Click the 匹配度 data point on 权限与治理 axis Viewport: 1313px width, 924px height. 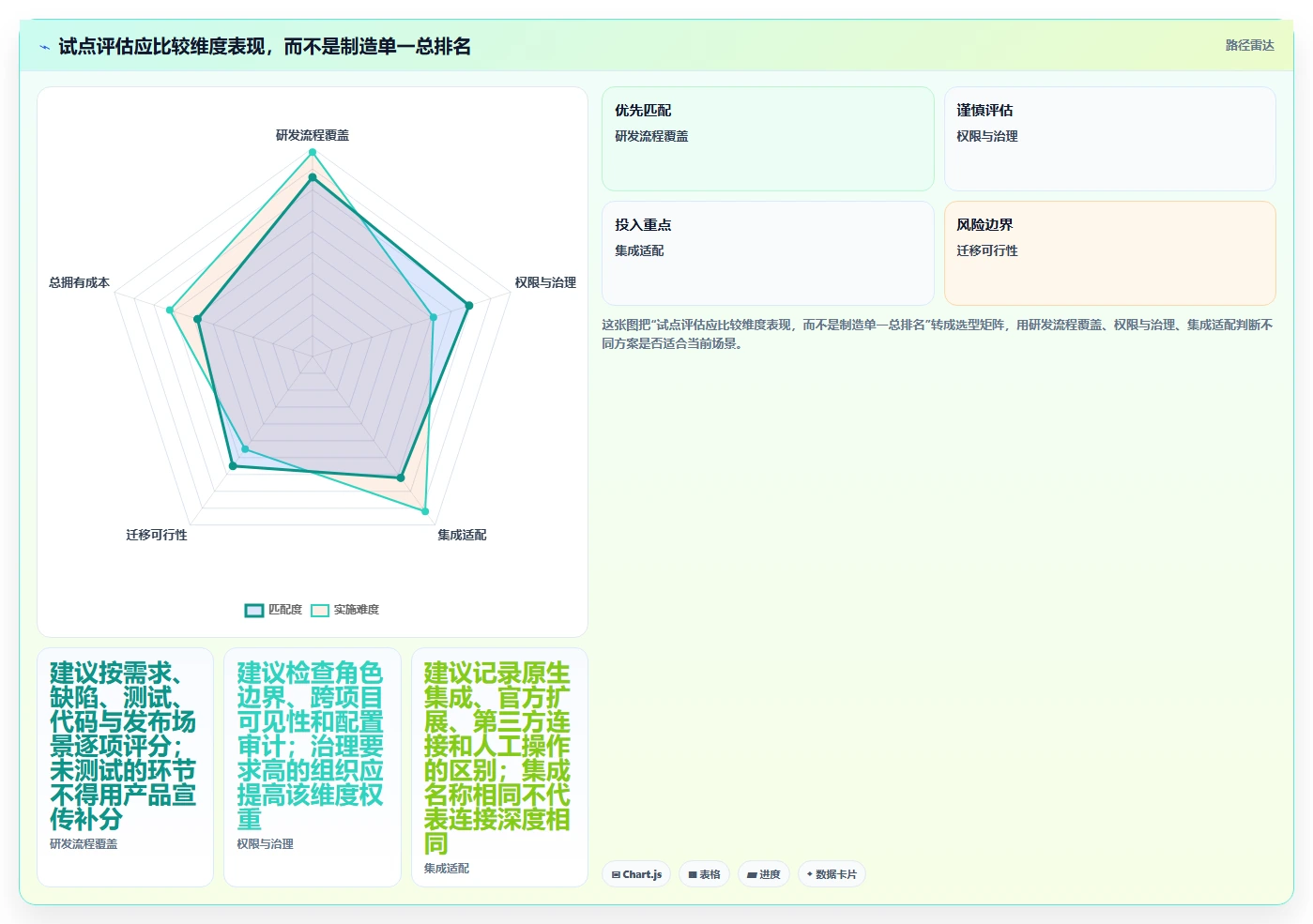pyautogui.click(x=469, y=305)
